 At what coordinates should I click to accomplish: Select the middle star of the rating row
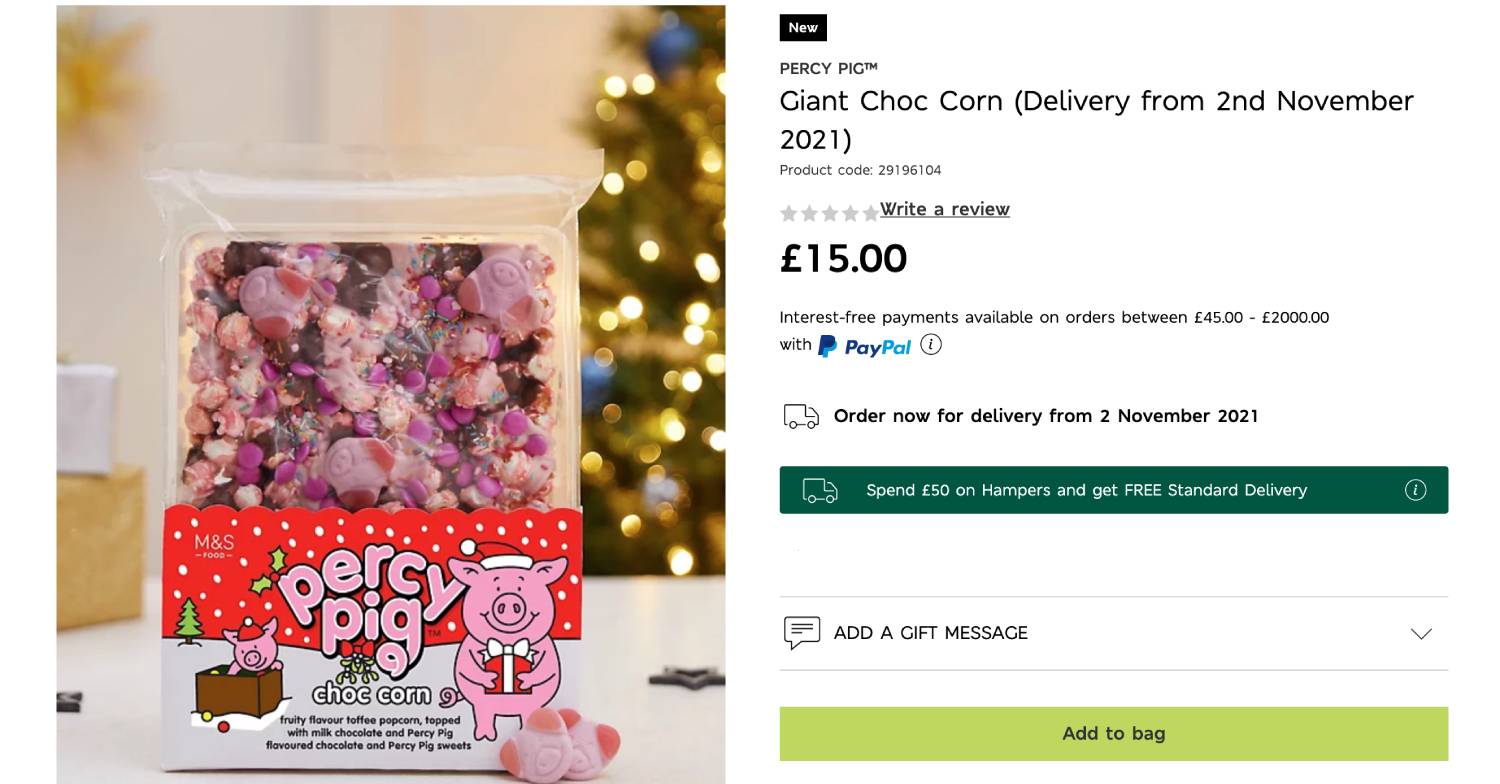pos(830,211)
